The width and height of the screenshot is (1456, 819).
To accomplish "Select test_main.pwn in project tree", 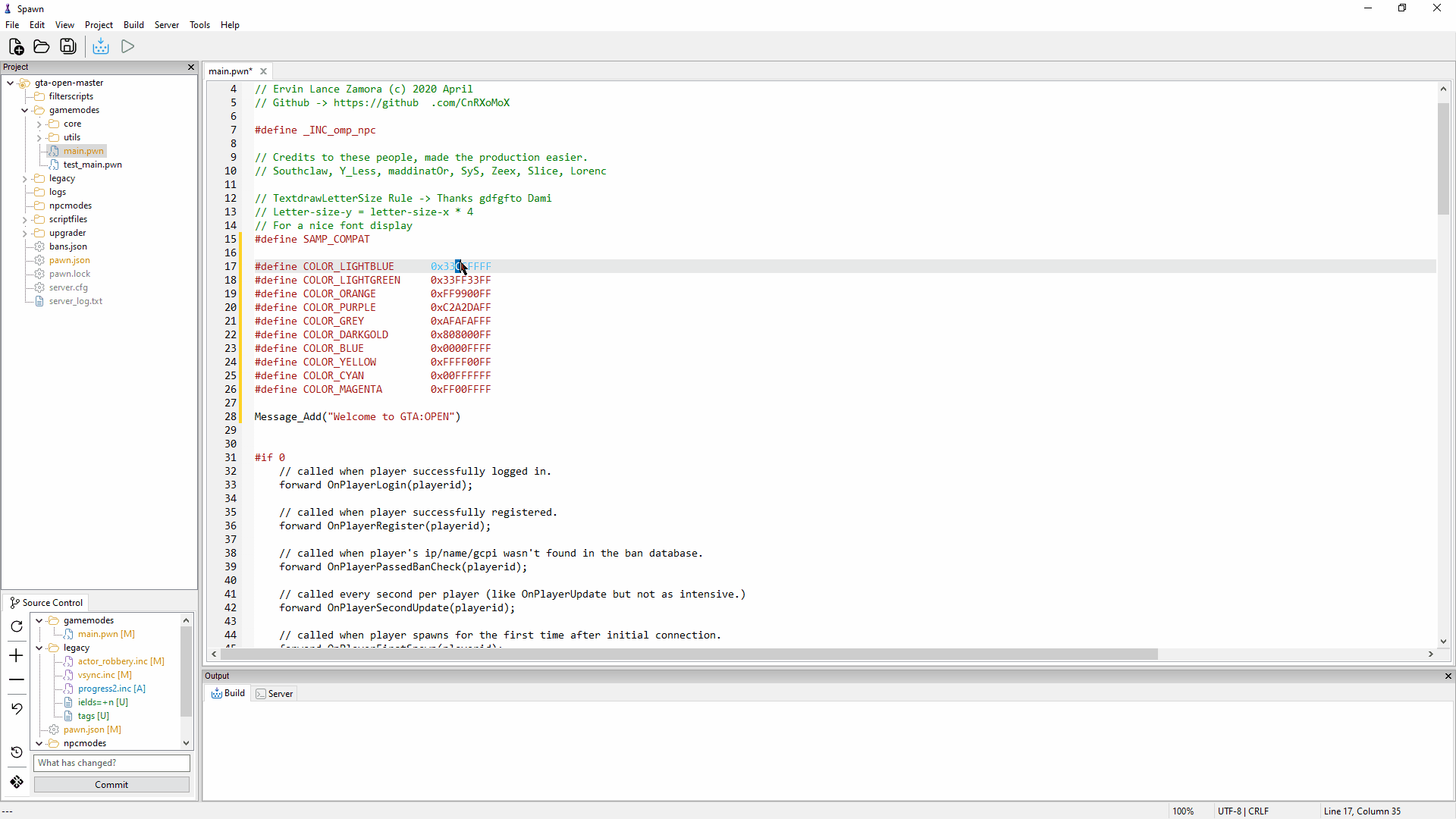I will 93,165.
